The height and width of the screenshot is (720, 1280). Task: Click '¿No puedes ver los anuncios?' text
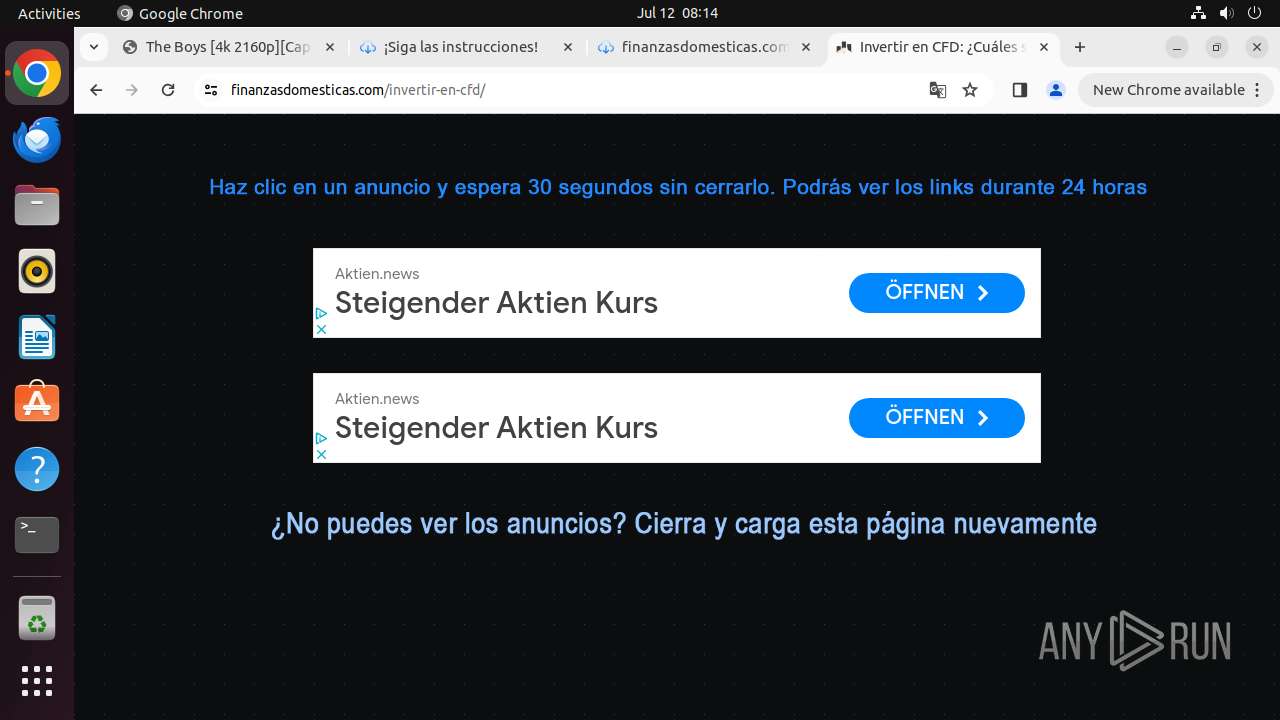click(x=684, y=523)
